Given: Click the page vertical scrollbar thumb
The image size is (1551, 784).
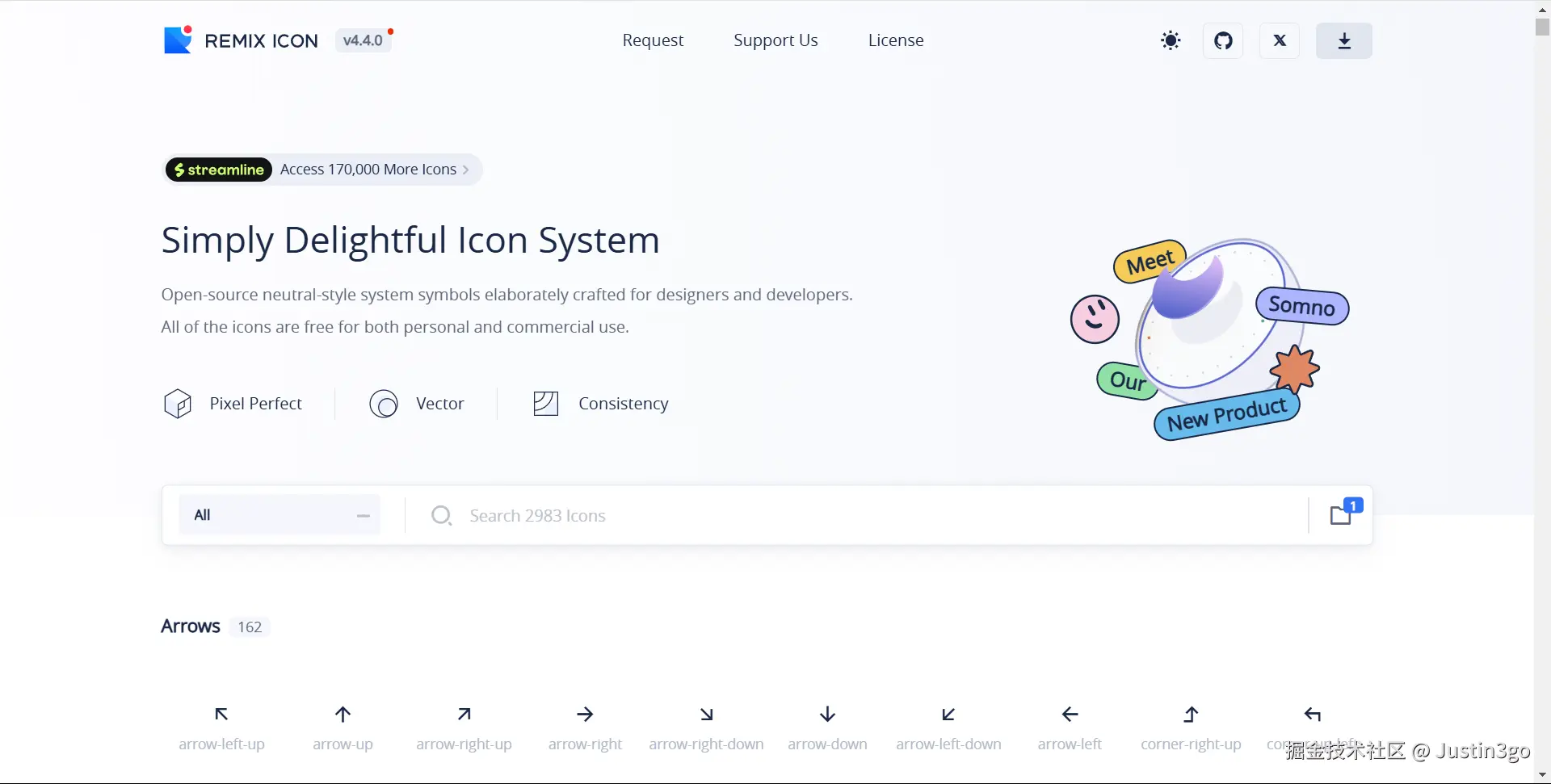Looking at the screenshot, I should 1542,26.
